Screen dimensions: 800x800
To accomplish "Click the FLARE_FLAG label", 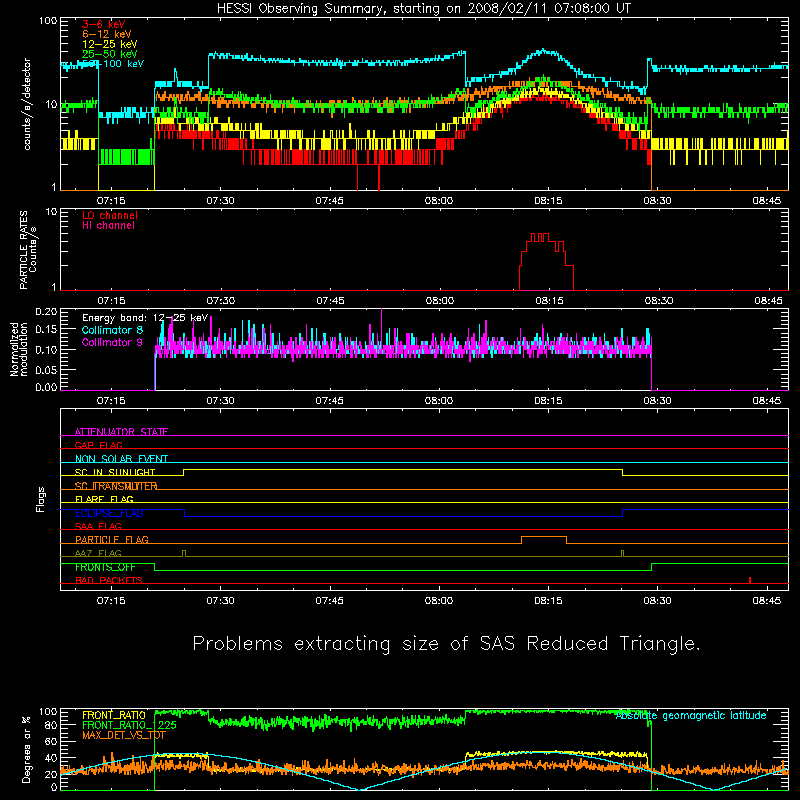I will coord(104,499).
